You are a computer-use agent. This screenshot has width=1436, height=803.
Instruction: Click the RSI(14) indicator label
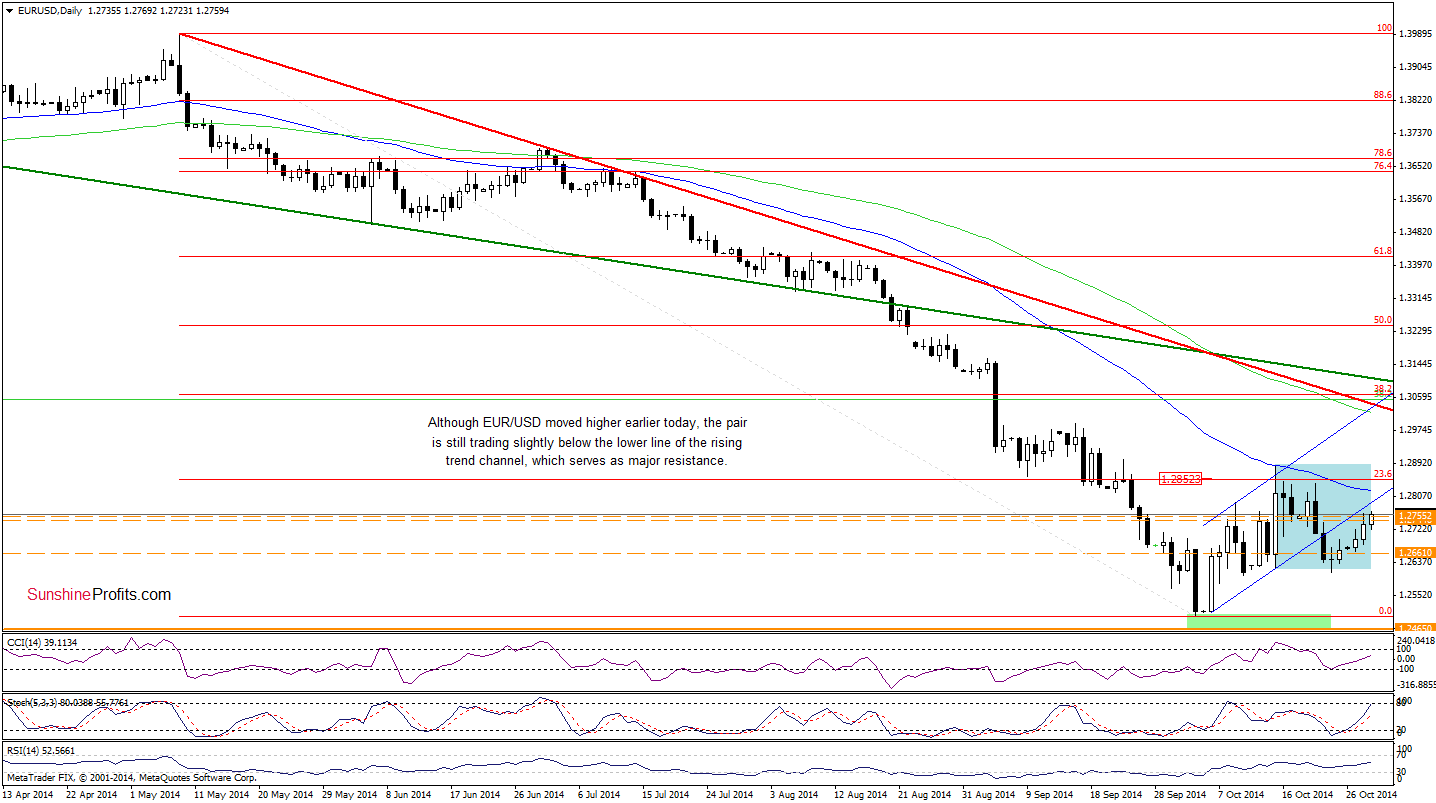tap(40, 750)
